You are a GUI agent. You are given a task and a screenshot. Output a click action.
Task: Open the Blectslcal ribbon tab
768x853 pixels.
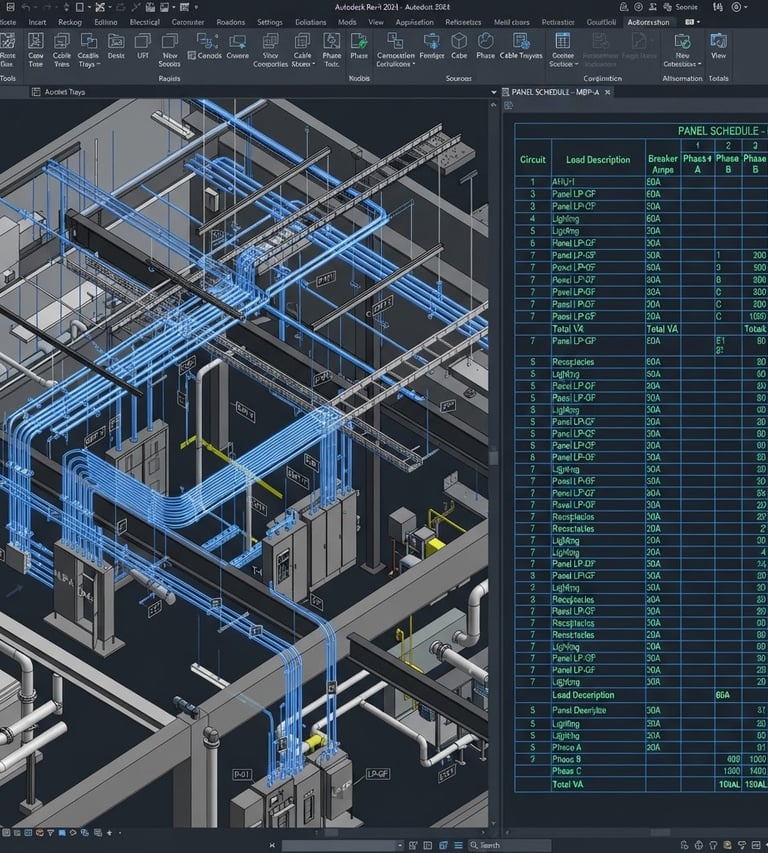click(x=145, y=22)
